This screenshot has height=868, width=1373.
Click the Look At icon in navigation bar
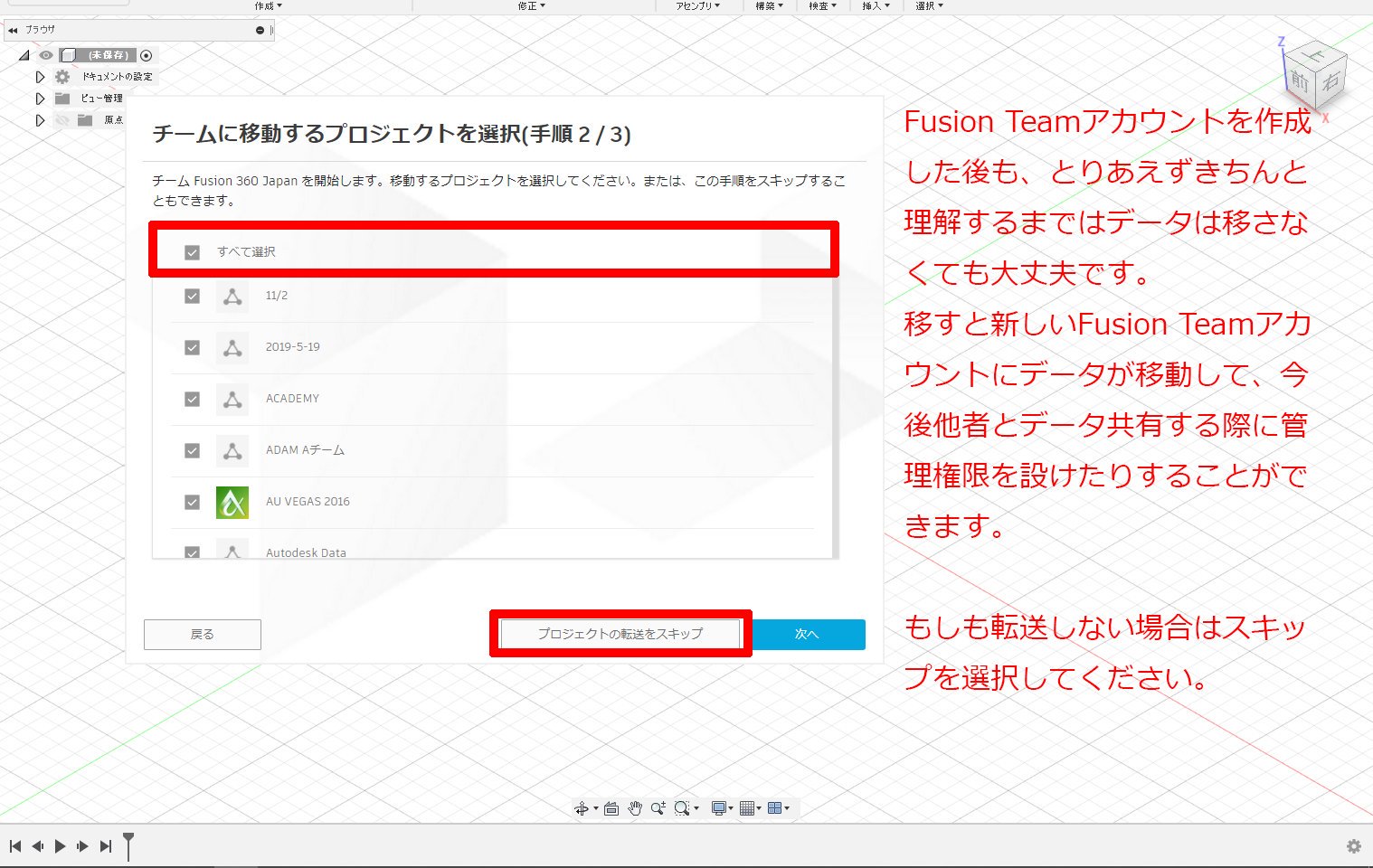611,807
